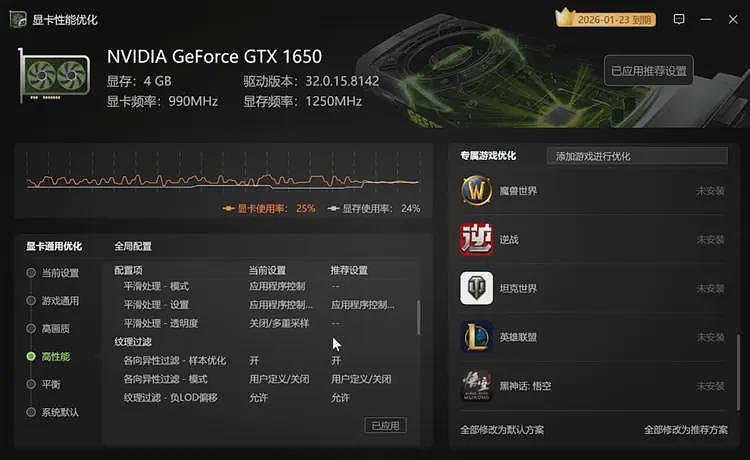750x460 pixels.
Task: Click the GPU usage line chart
Action: coord(223,173)
